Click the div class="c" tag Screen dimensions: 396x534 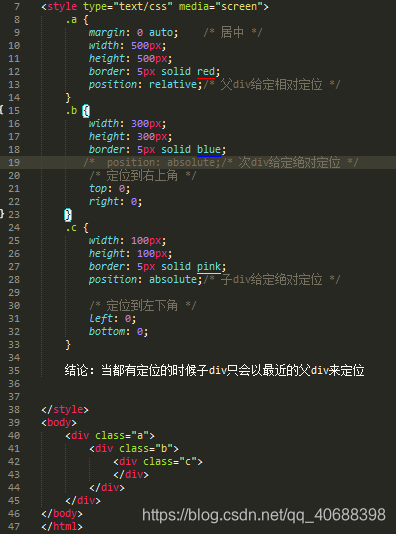coord(158,461)
